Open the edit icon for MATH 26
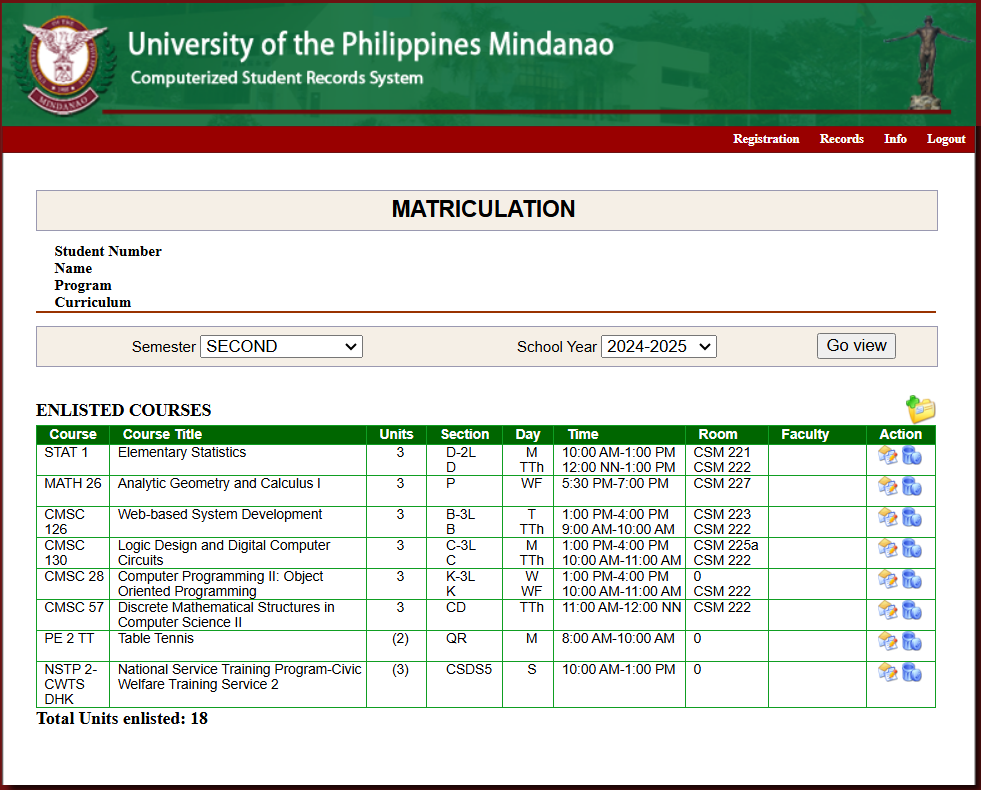The width and height of the screenshot is (981, 790). (888, 487)
